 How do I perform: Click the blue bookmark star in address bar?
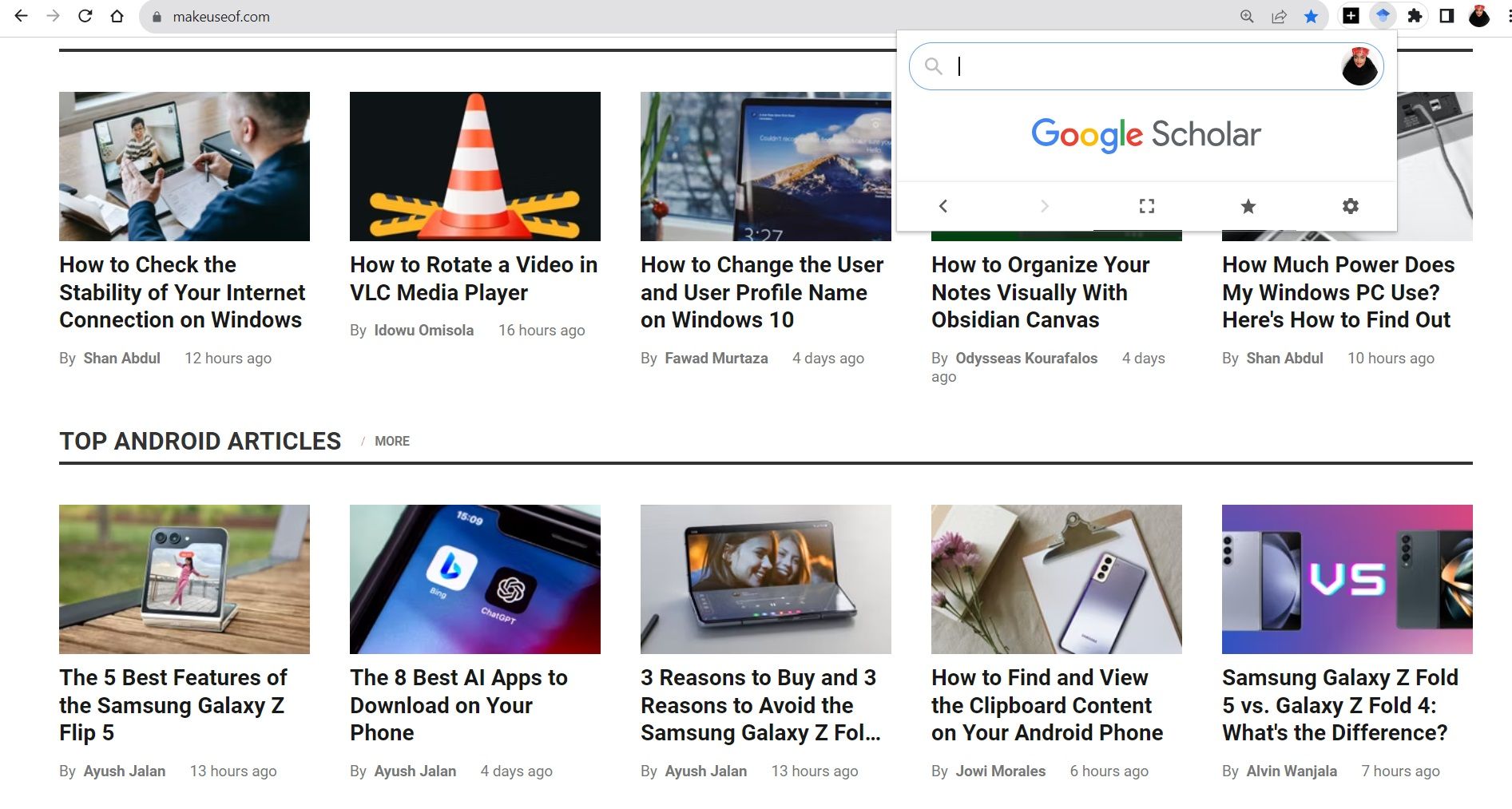tap(1311, 17)
